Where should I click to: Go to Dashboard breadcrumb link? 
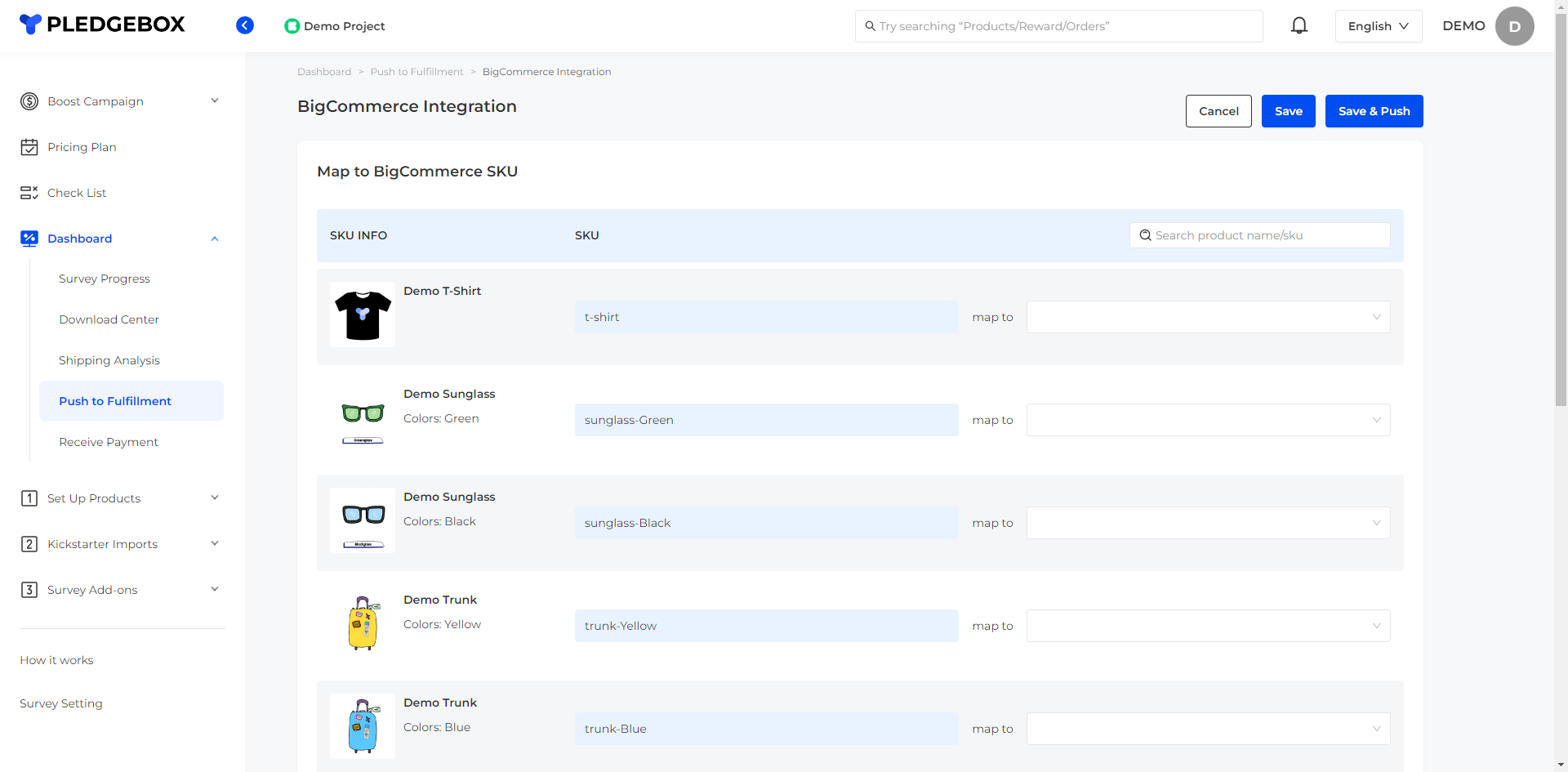point(324,72)
